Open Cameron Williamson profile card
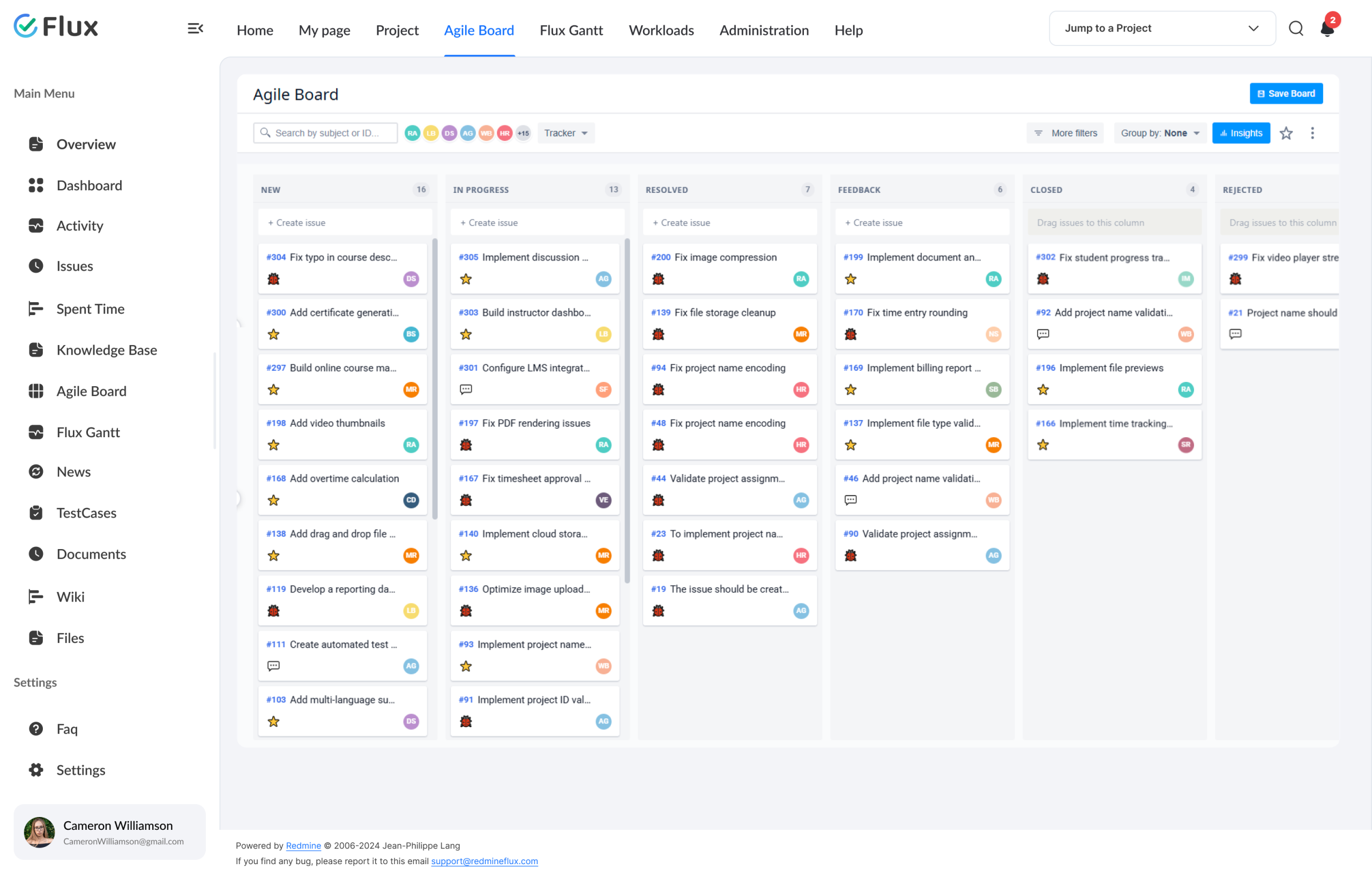Image resolution: width=1372 pixels, height=877 pixels. coord(109,832)
